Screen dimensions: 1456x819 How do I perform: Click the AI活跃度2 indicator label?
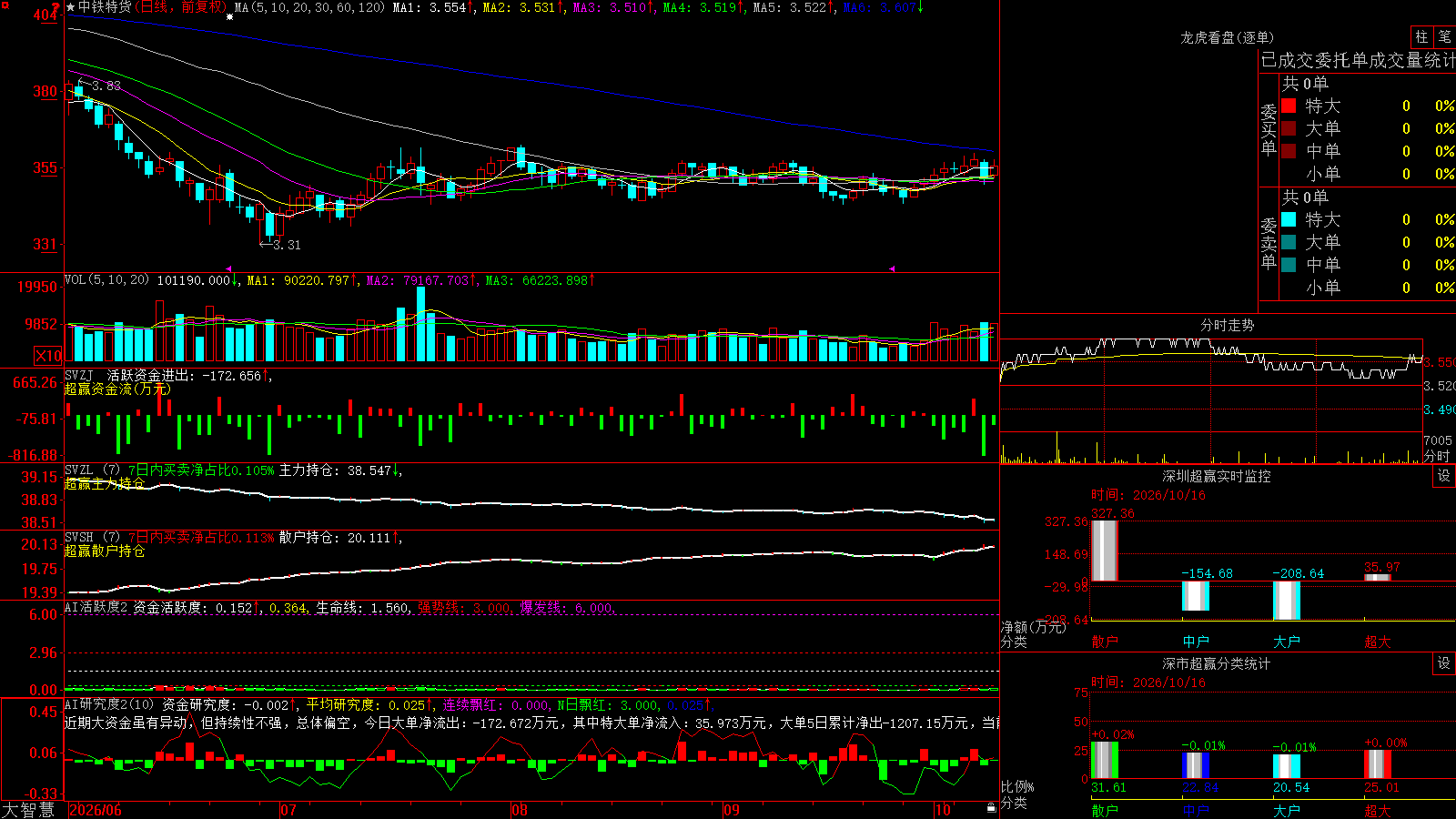point(96,607)
